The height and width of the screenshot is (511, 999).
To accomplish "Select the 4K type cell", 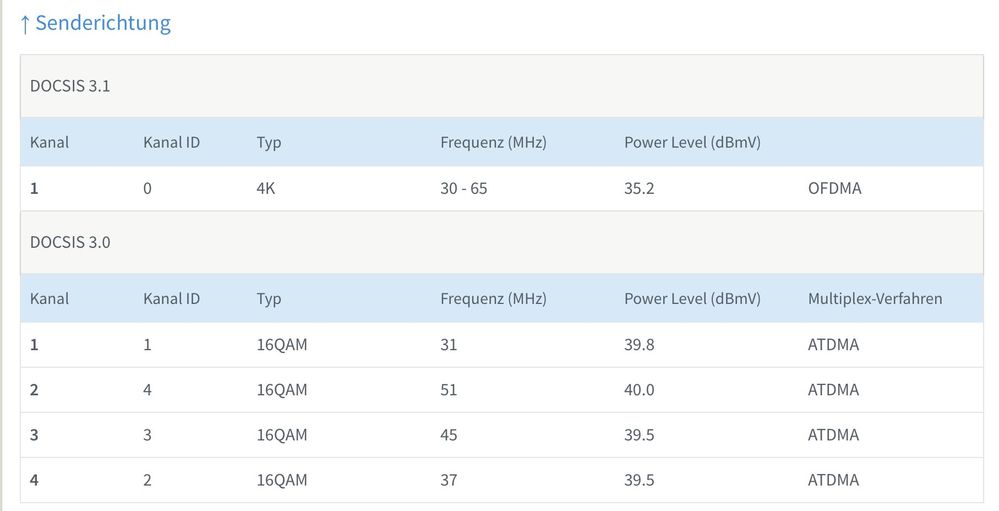I will 266,188.
